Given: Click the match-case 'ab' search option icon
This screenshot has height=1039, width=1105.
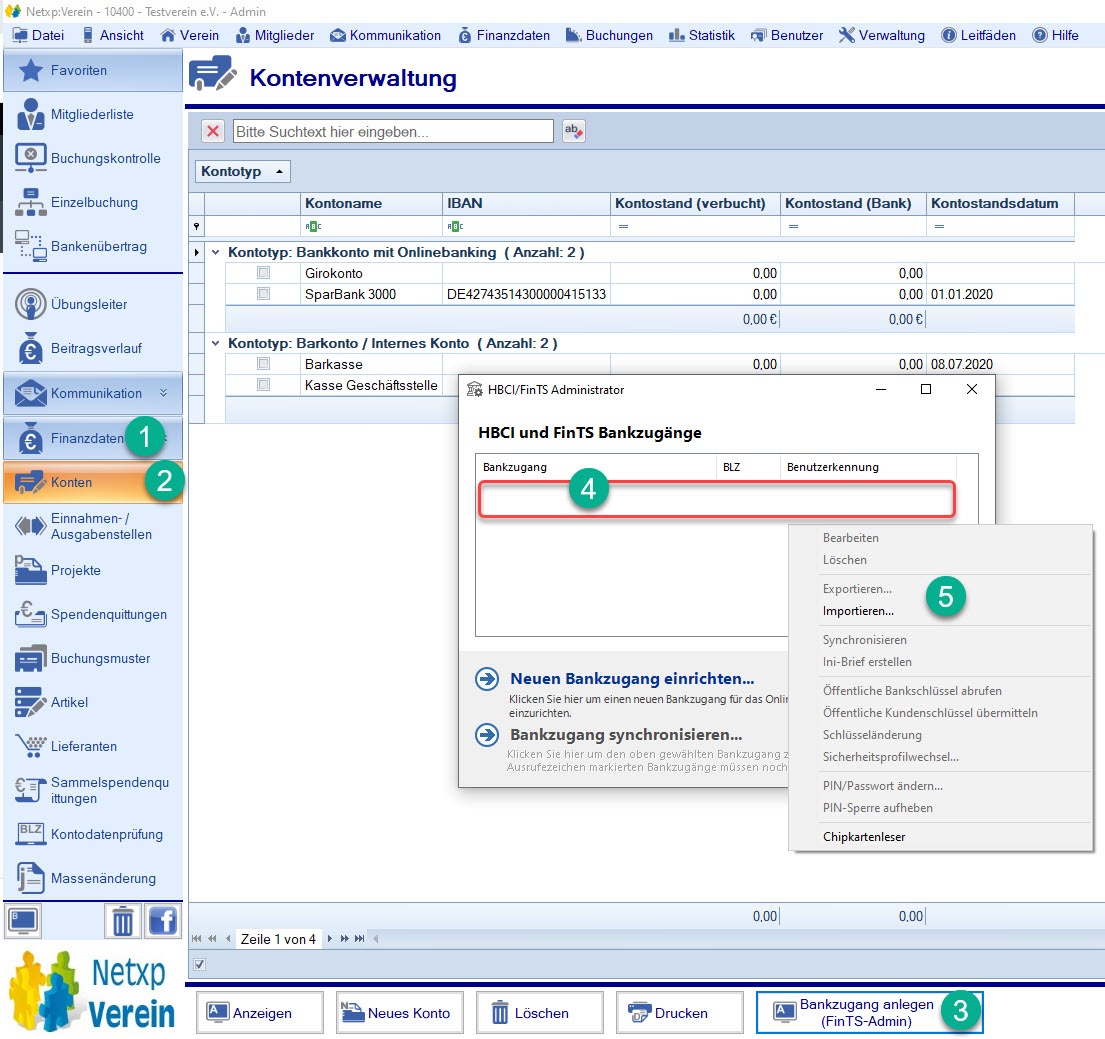Looking at the screenshot, I should point(573,131).
